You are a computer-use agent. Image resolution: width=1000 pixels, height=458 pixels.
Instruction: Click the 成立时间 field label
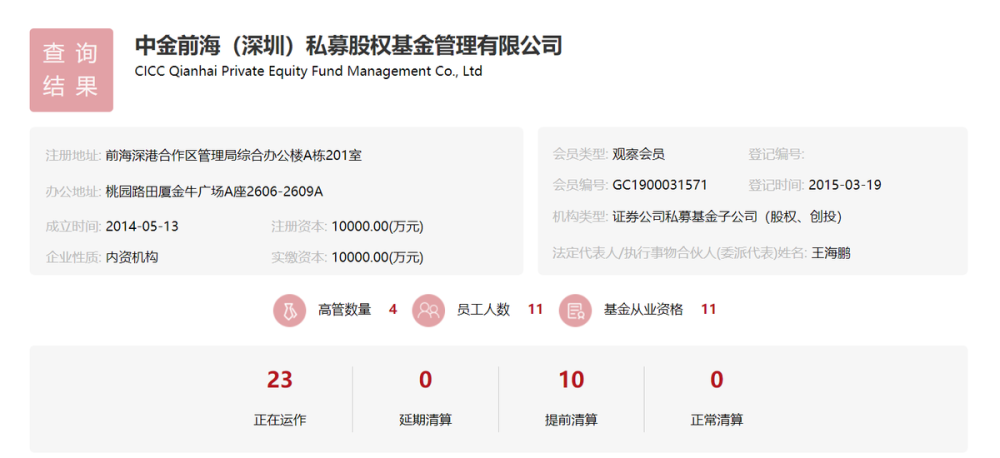[73, 226]
